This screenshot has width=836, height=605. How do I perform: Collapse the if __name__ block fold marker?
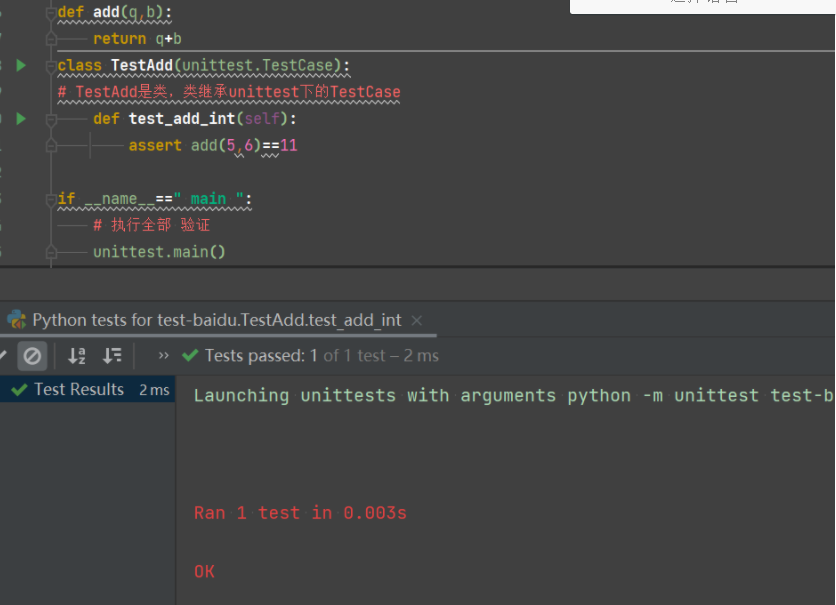(51, 199)
